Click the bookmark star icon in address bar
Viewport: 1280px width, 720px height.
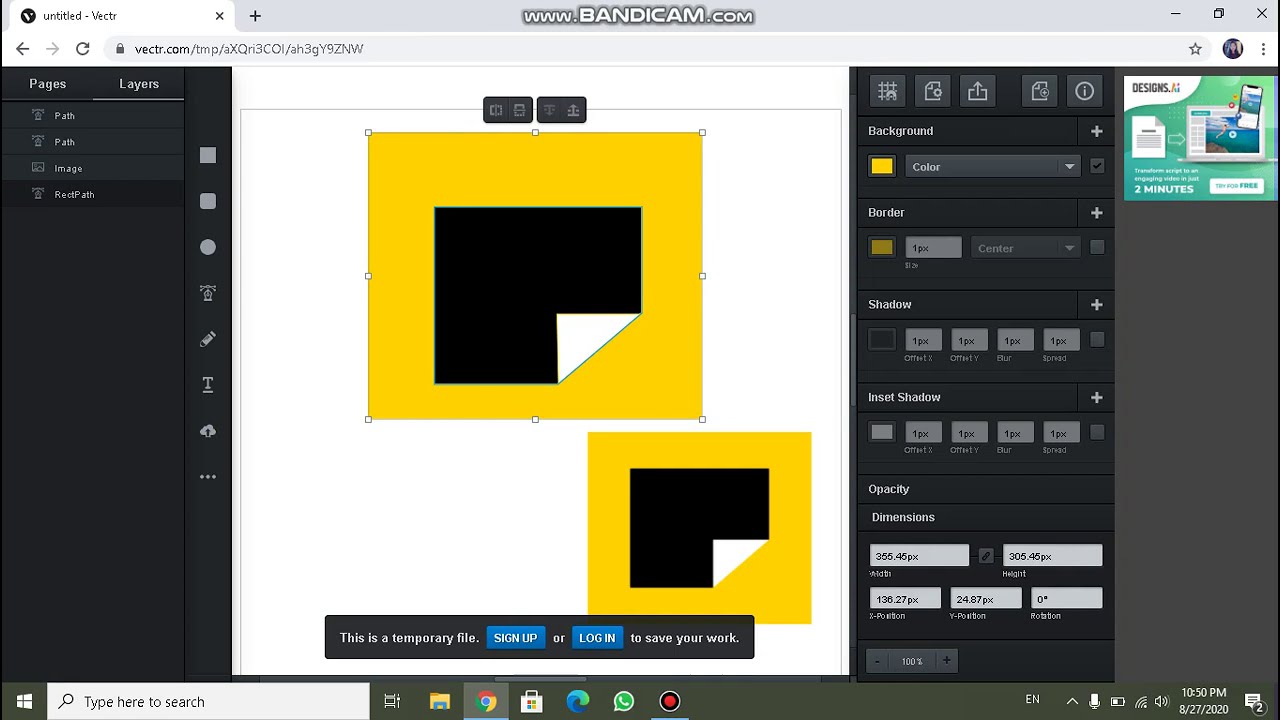pos(1195,48)
